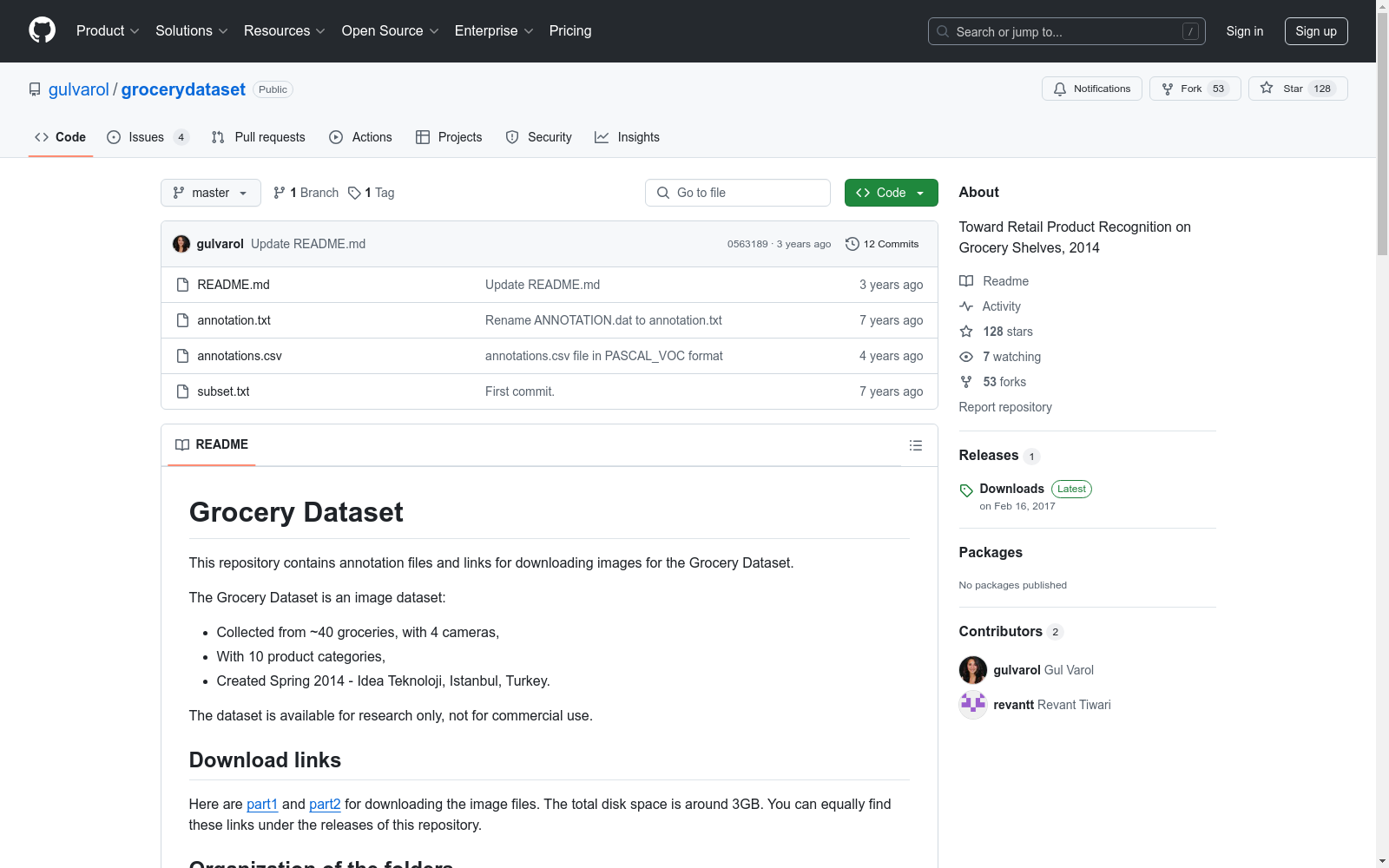Click the pulse icon beside Activity

point(966,306)
